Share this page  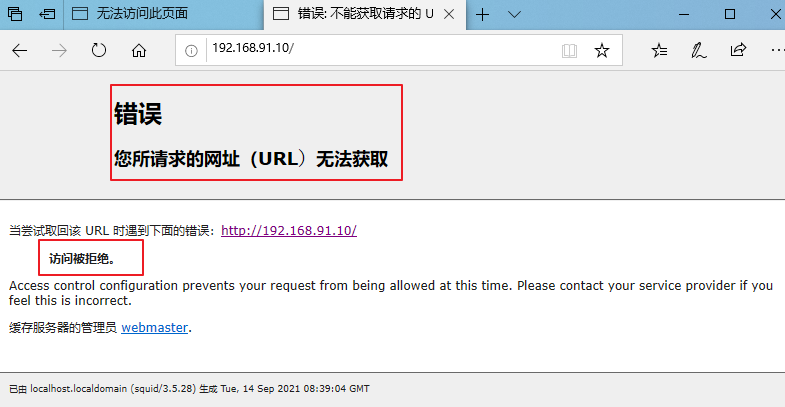click(x=738, y=50)
